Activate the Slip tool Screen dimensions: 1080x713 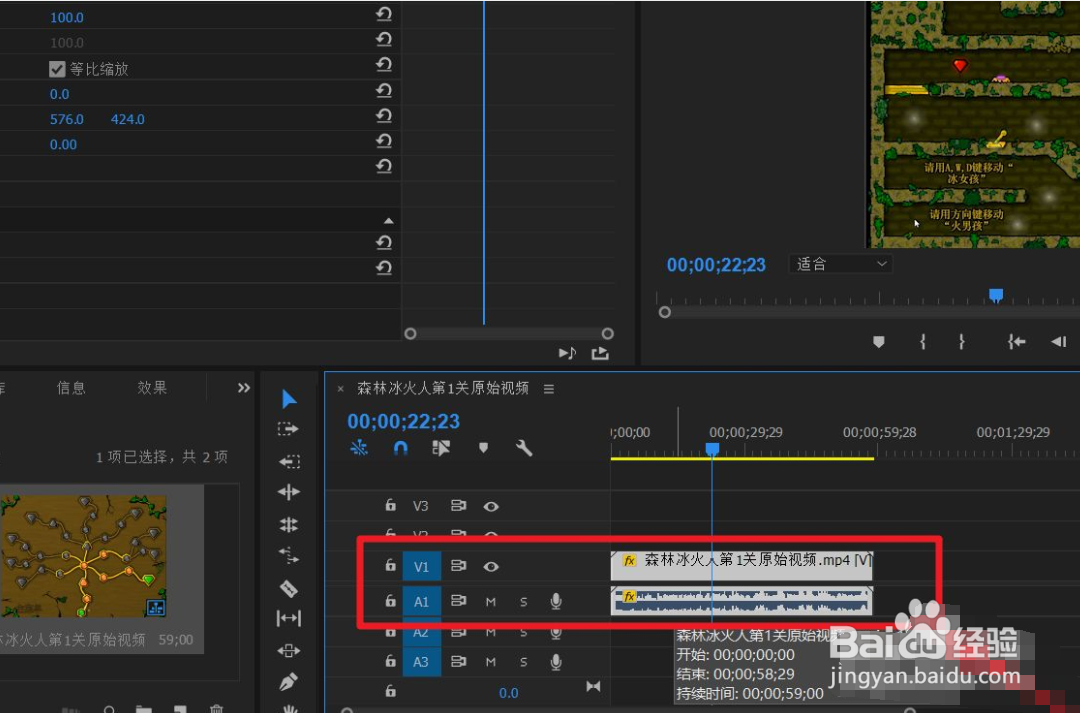tap(289, 619)
